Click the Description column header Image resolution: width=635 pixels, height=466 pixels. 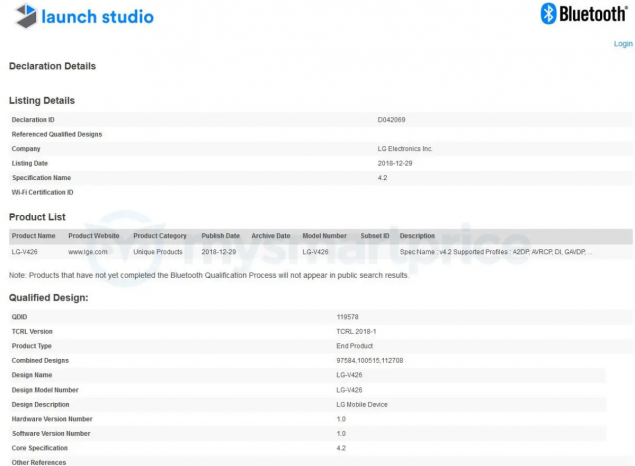click(417, 236)
